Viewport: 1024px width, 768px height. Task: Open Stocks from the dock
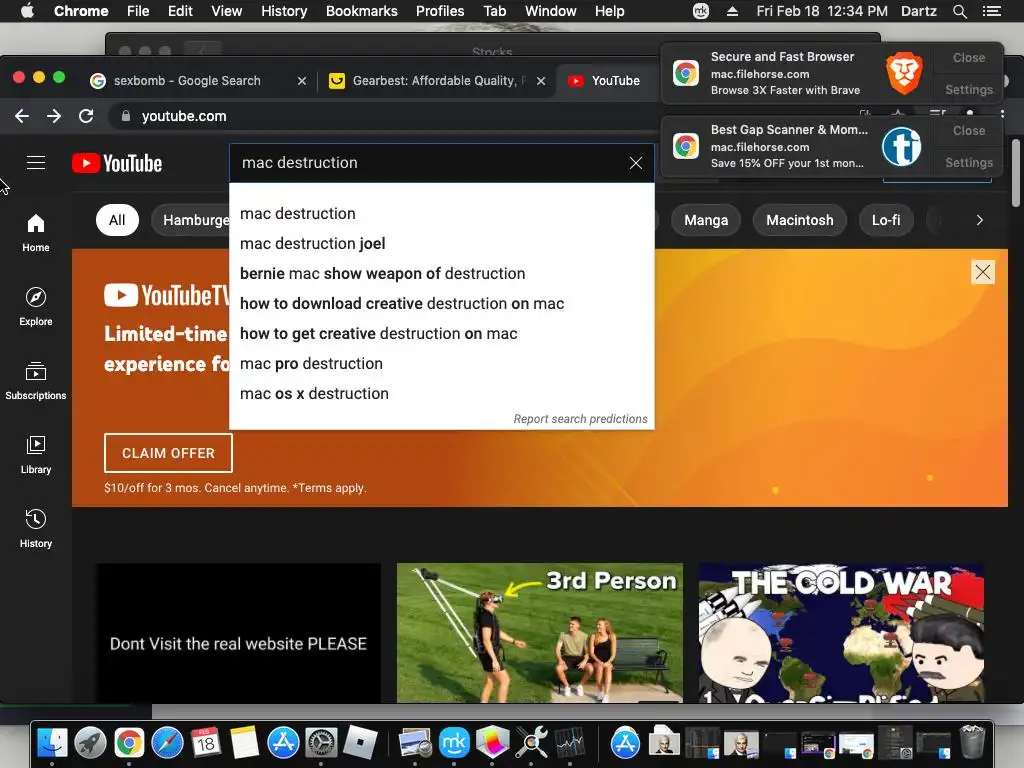[x=569, y=743]
